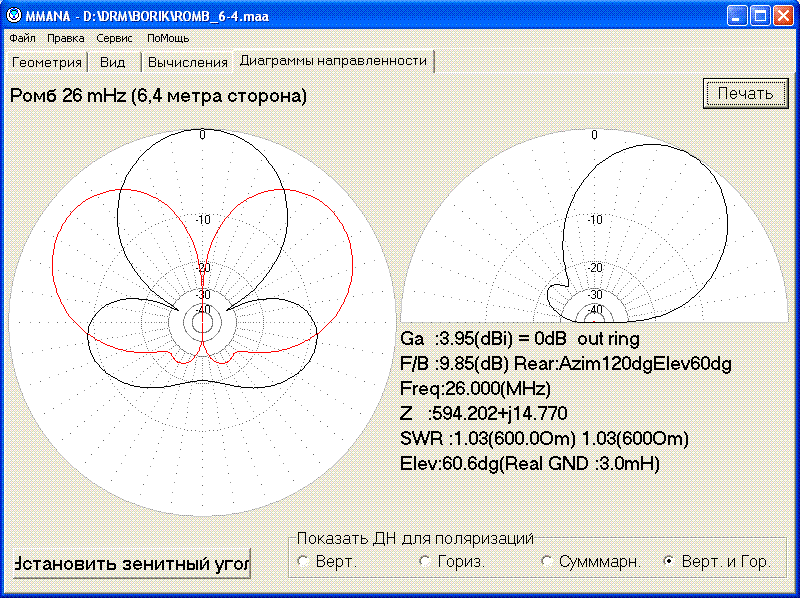Open the Файл menu
Viewport: 800px width, 598px height.
pos(22,38)
